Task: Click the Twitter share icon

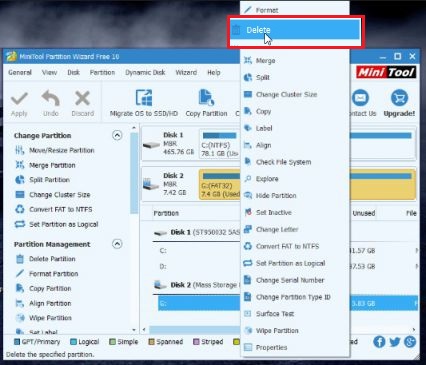Action: pos(395,342)
